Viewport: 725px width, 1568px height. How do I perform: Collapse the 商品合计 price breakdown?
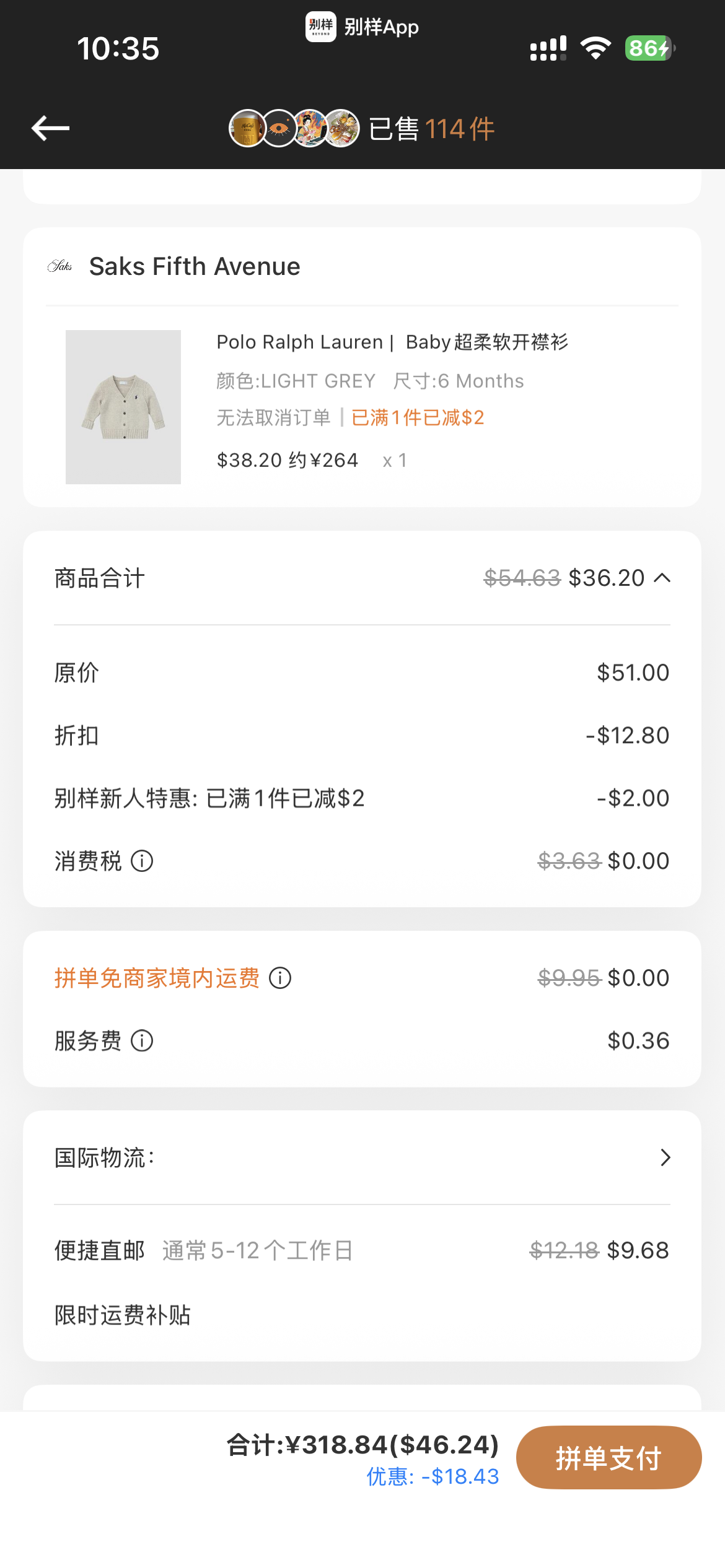coord(662,578)
